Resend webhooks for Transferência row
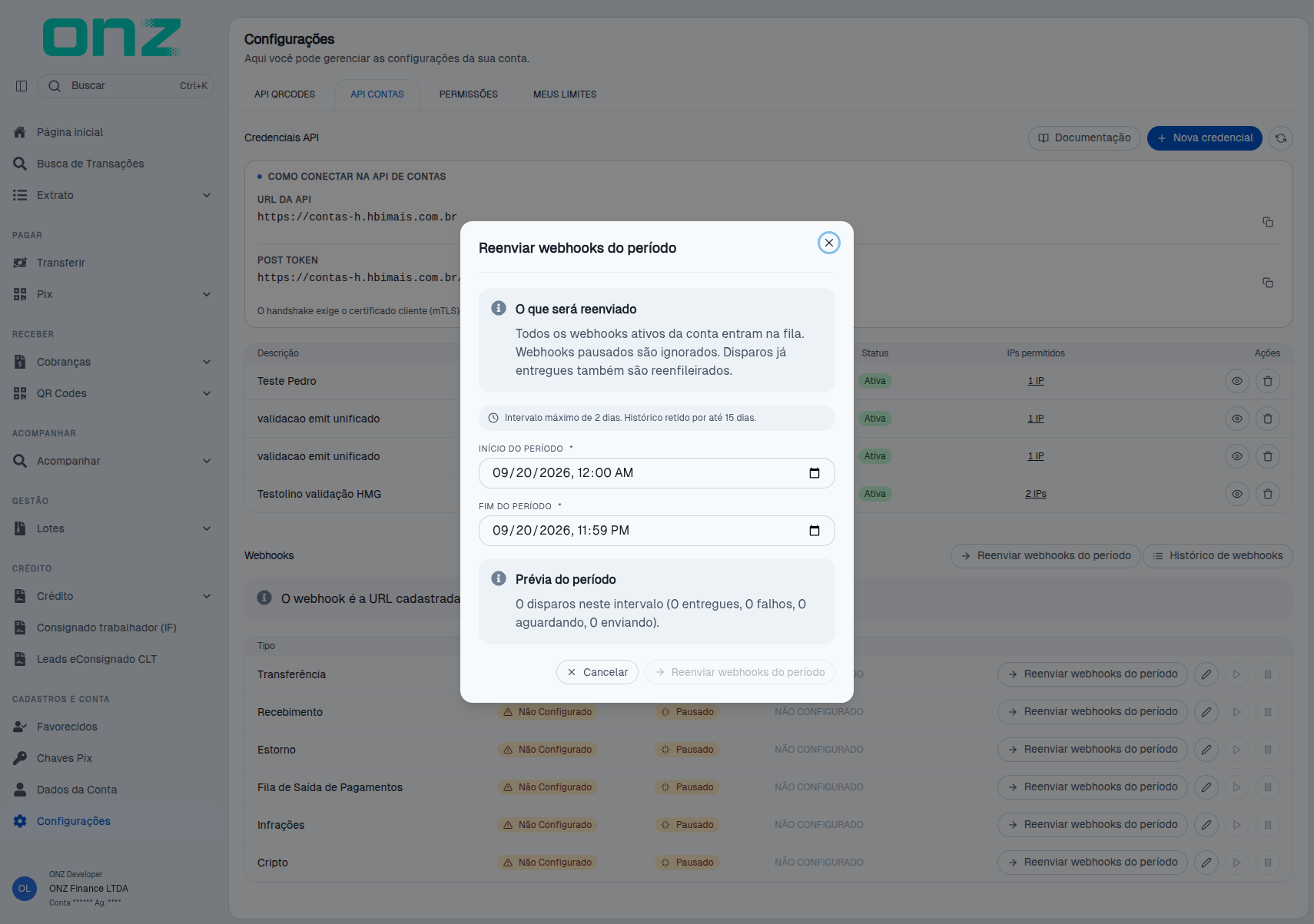Image resolution: width=1314 pixels, height=924 pixels. [1092, 674]
